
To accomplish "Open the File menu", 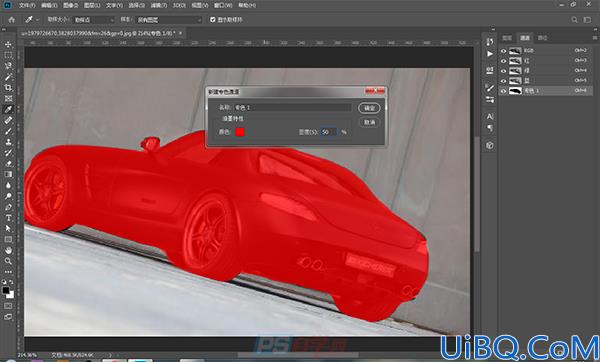I will coord(27,5).
